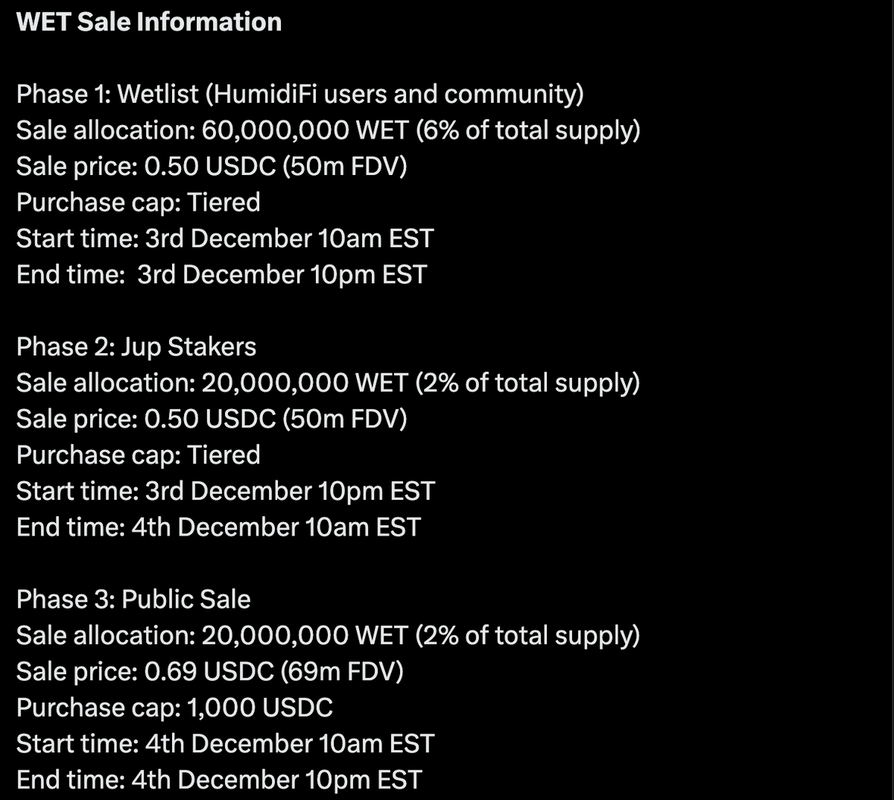Click end time 4th December 10pm EST
This screenshot has height=800, width=894.
(219, 780)
